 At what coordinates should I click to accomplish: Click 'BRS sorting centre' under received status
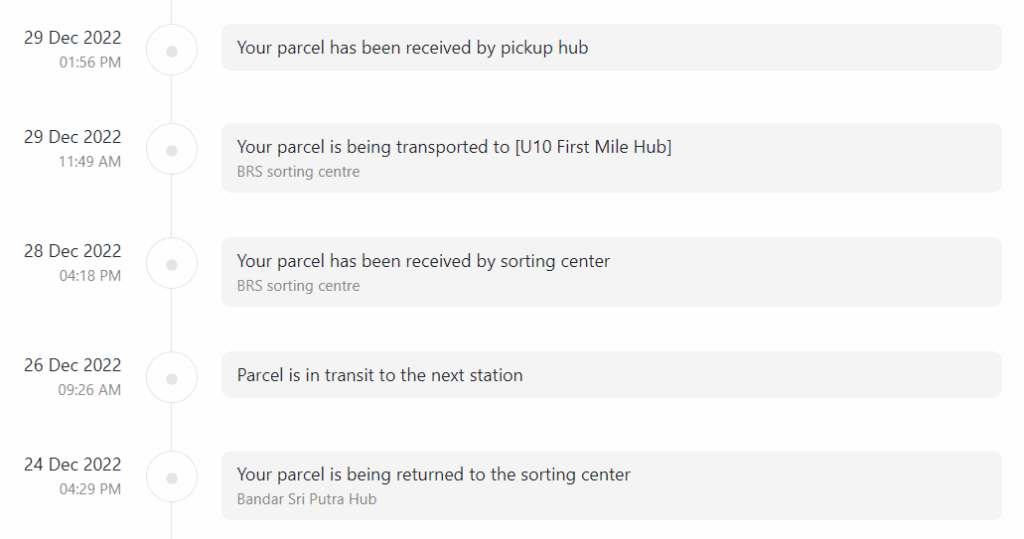pos(298,286)
